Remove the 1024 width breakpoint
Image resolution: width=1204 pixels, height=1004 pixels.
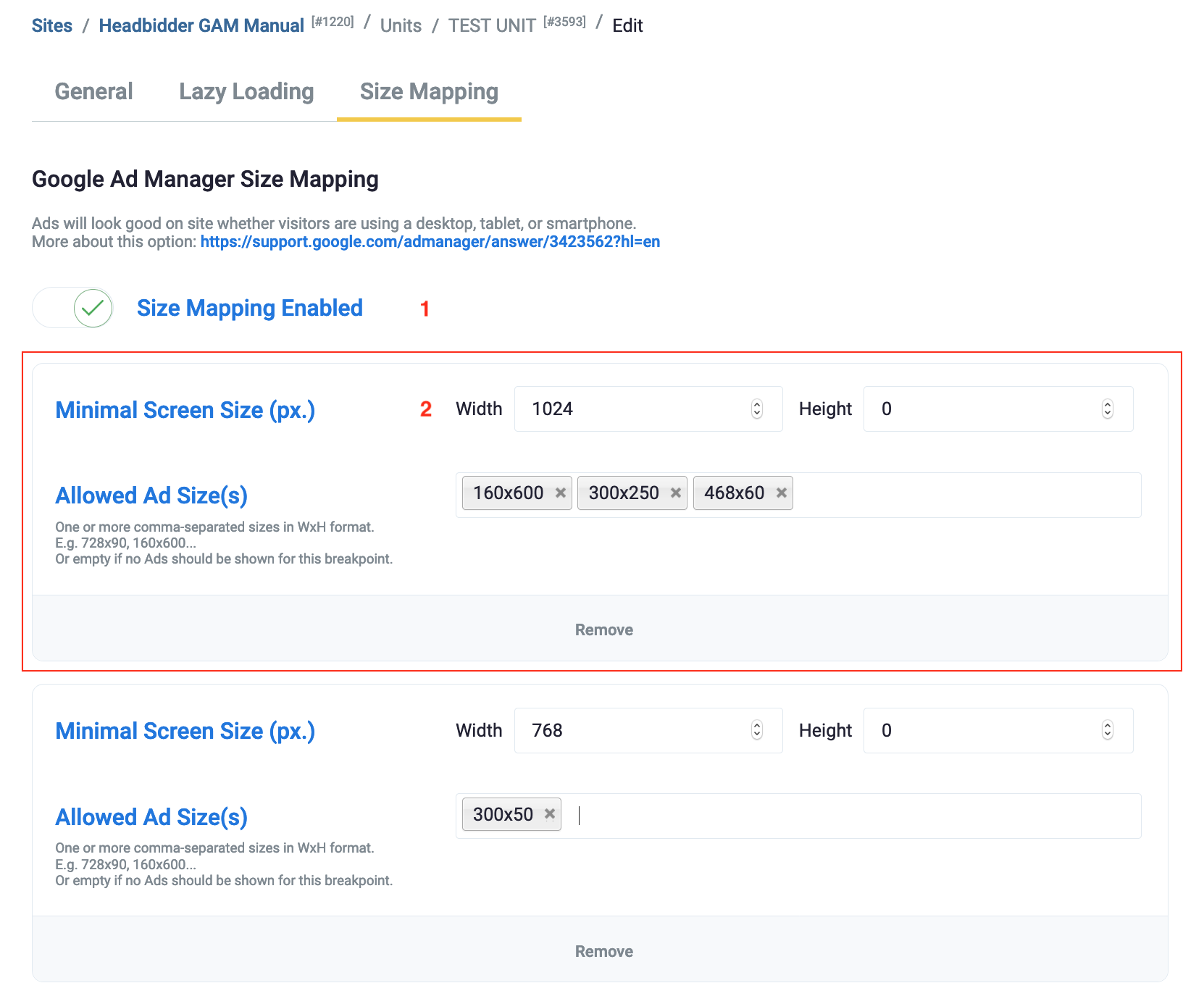pyautogui.click(x=603, y=629)
